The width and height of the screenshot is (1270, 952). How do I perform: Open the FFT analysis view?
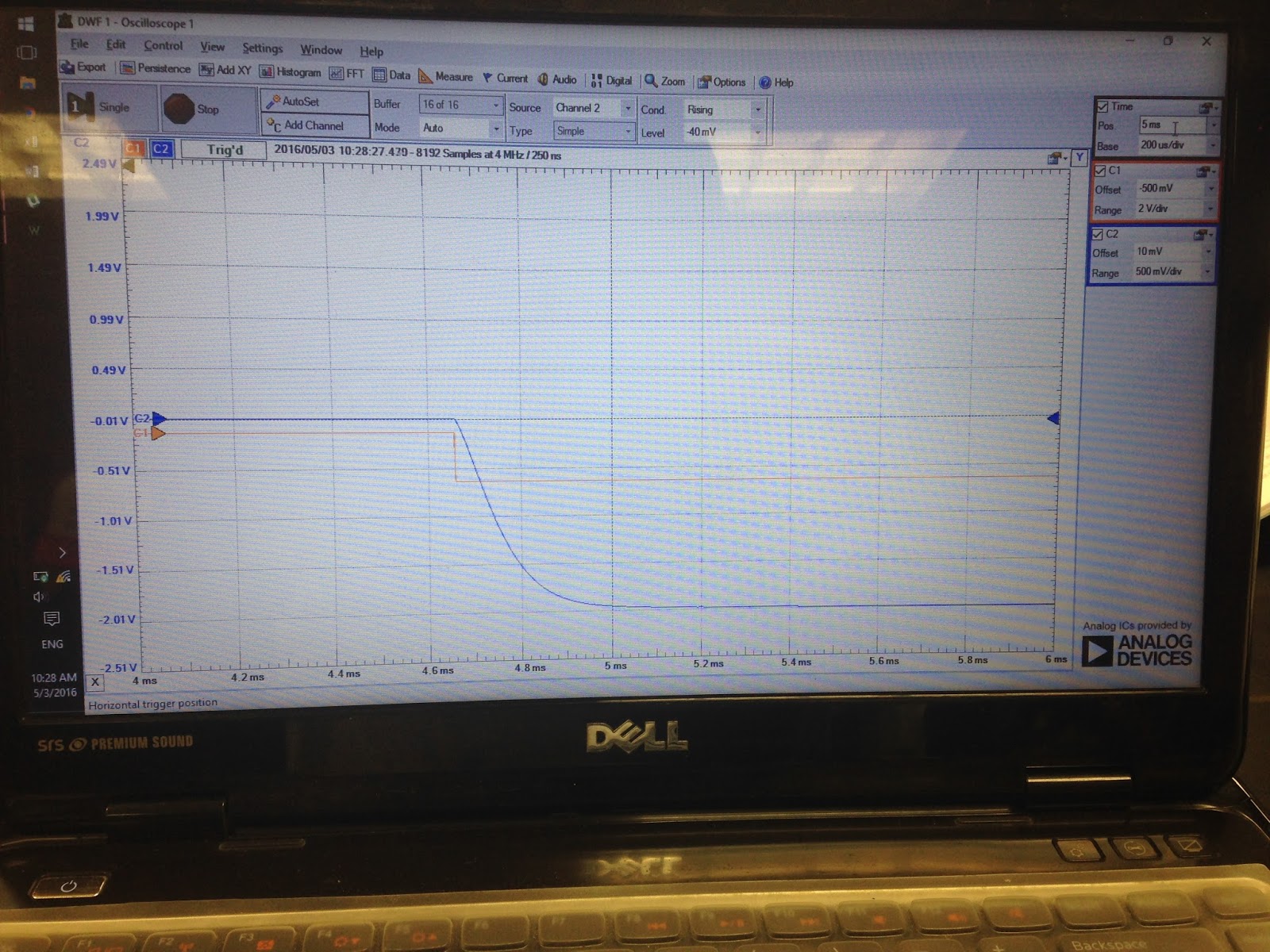(347, 73)
